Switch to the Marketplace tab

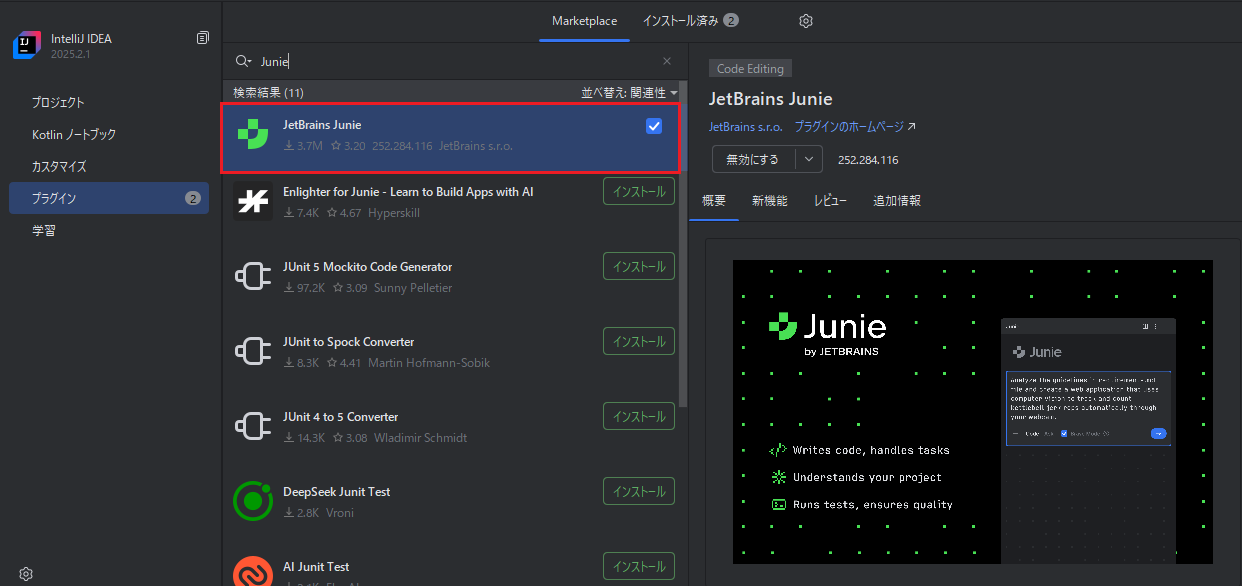(584, 21)
